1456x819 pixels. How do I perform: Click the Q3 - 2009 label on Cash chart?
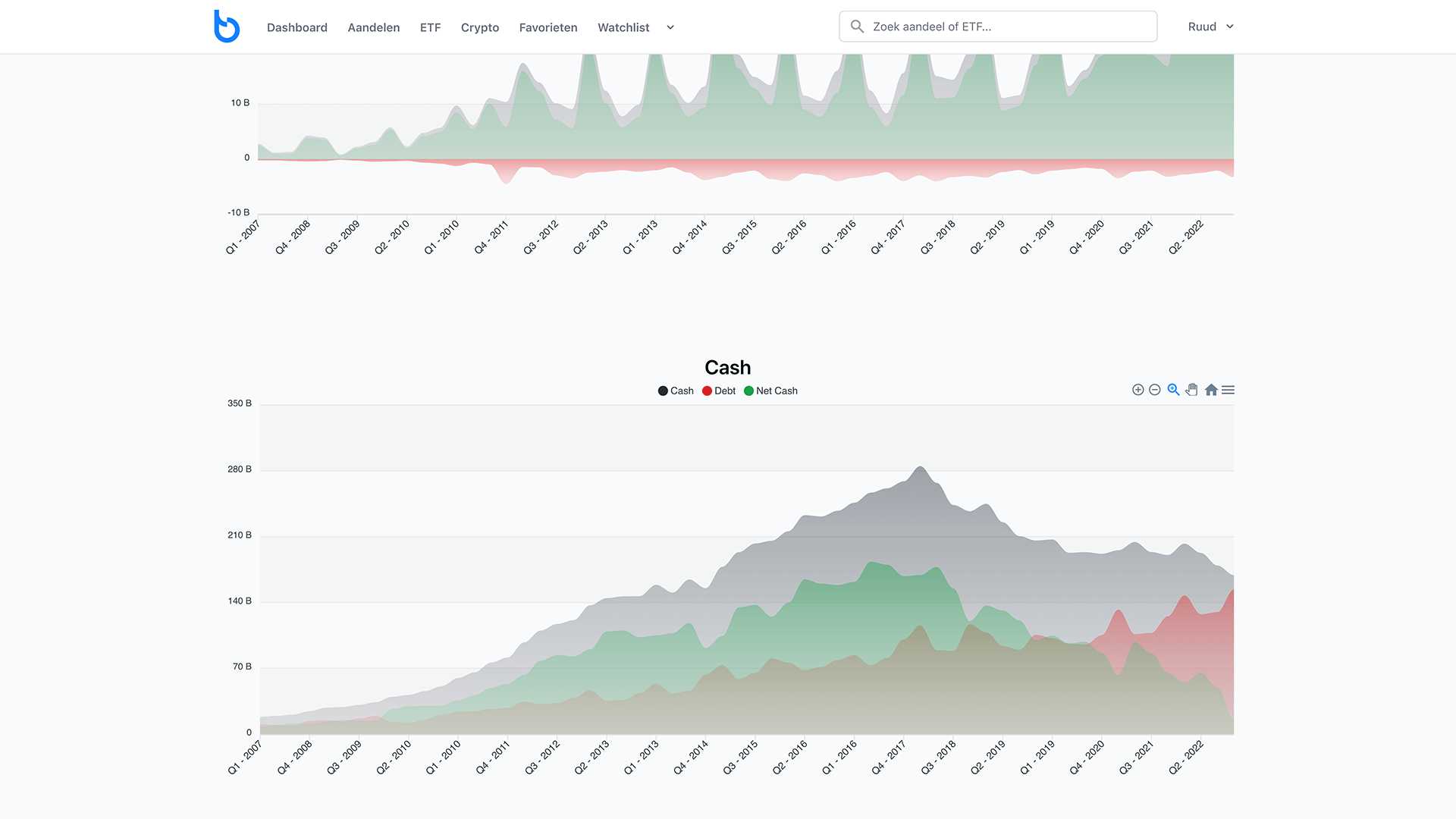coord(344,758)
